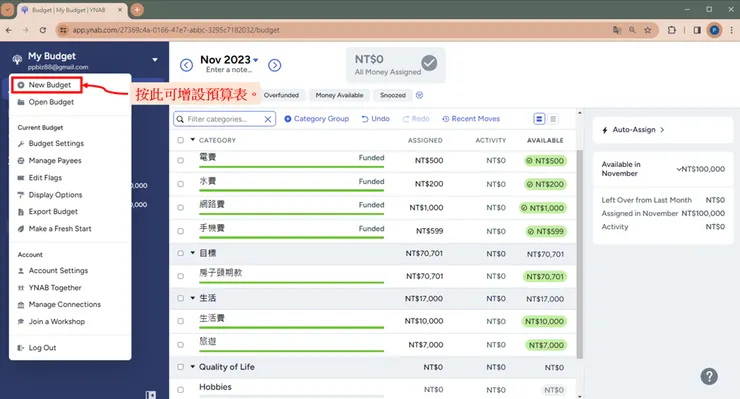This screenshot has height=399, width=740.
Task: Open the Chrome profile avatar
Action: (714, 30)
